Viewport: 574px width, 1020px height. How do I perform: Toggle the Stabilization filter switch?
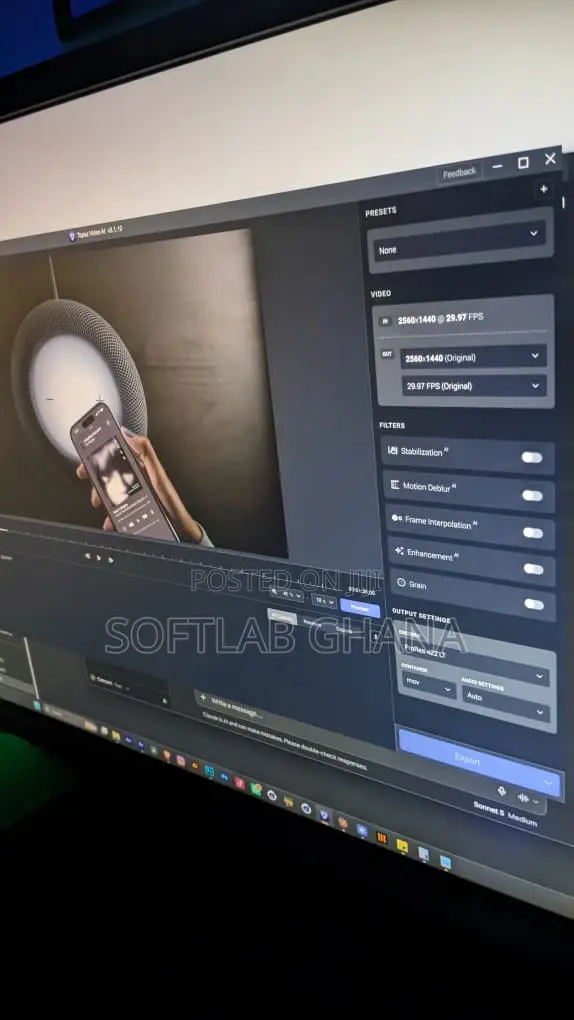pyautogui.click(x=532, y=457)
